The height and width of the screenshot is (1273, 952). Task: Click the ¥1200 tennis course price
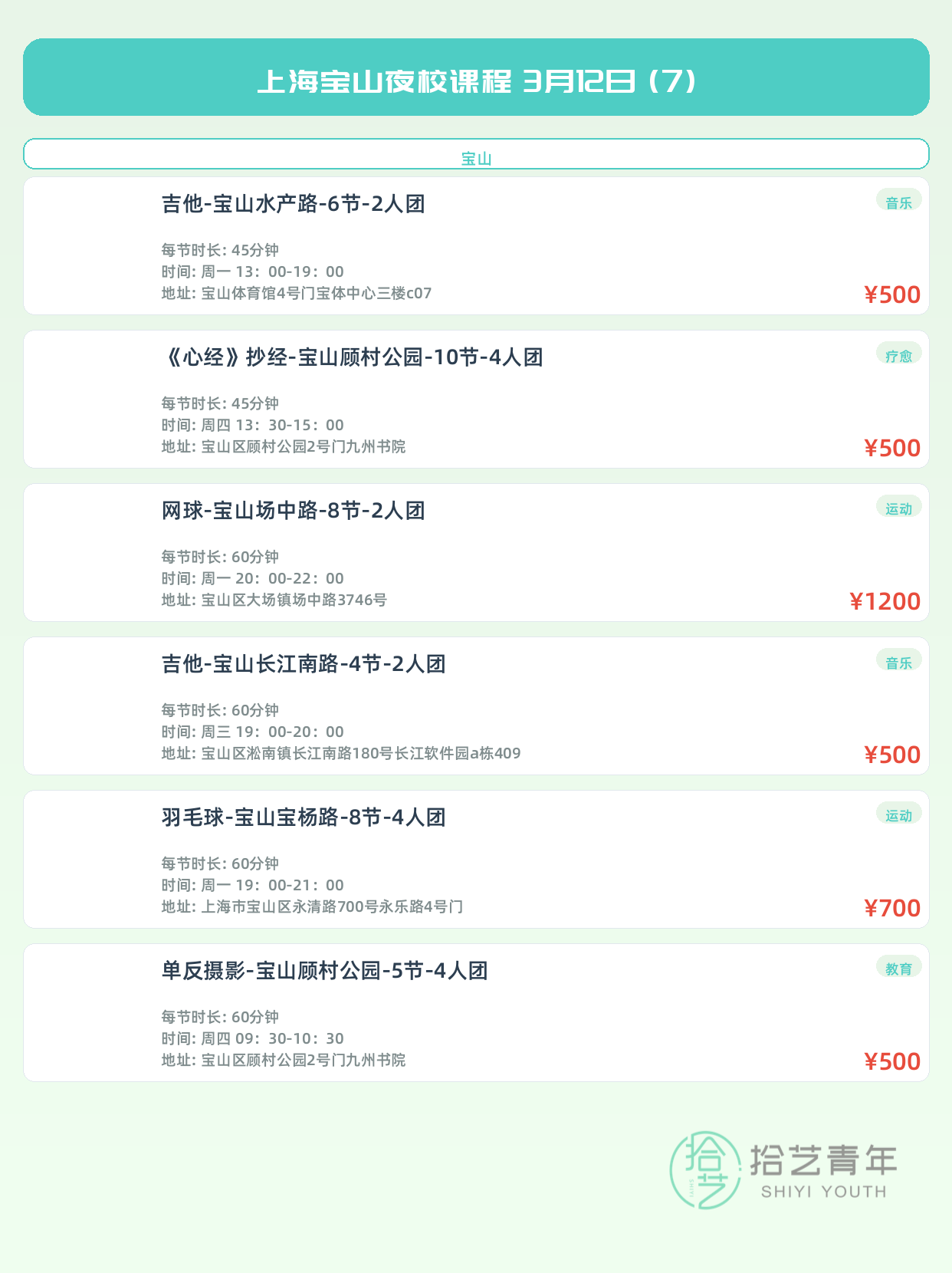tap(885, 601)
